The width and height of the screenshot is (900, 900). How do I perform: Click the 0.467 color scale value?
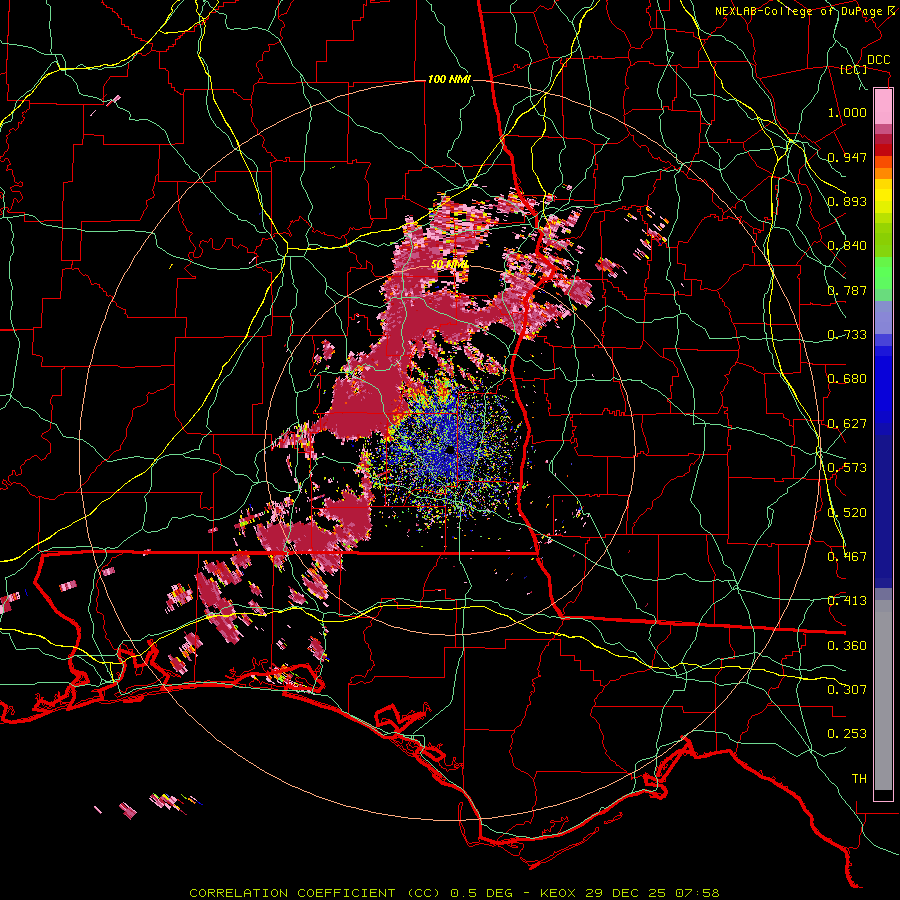coord(847,557)
